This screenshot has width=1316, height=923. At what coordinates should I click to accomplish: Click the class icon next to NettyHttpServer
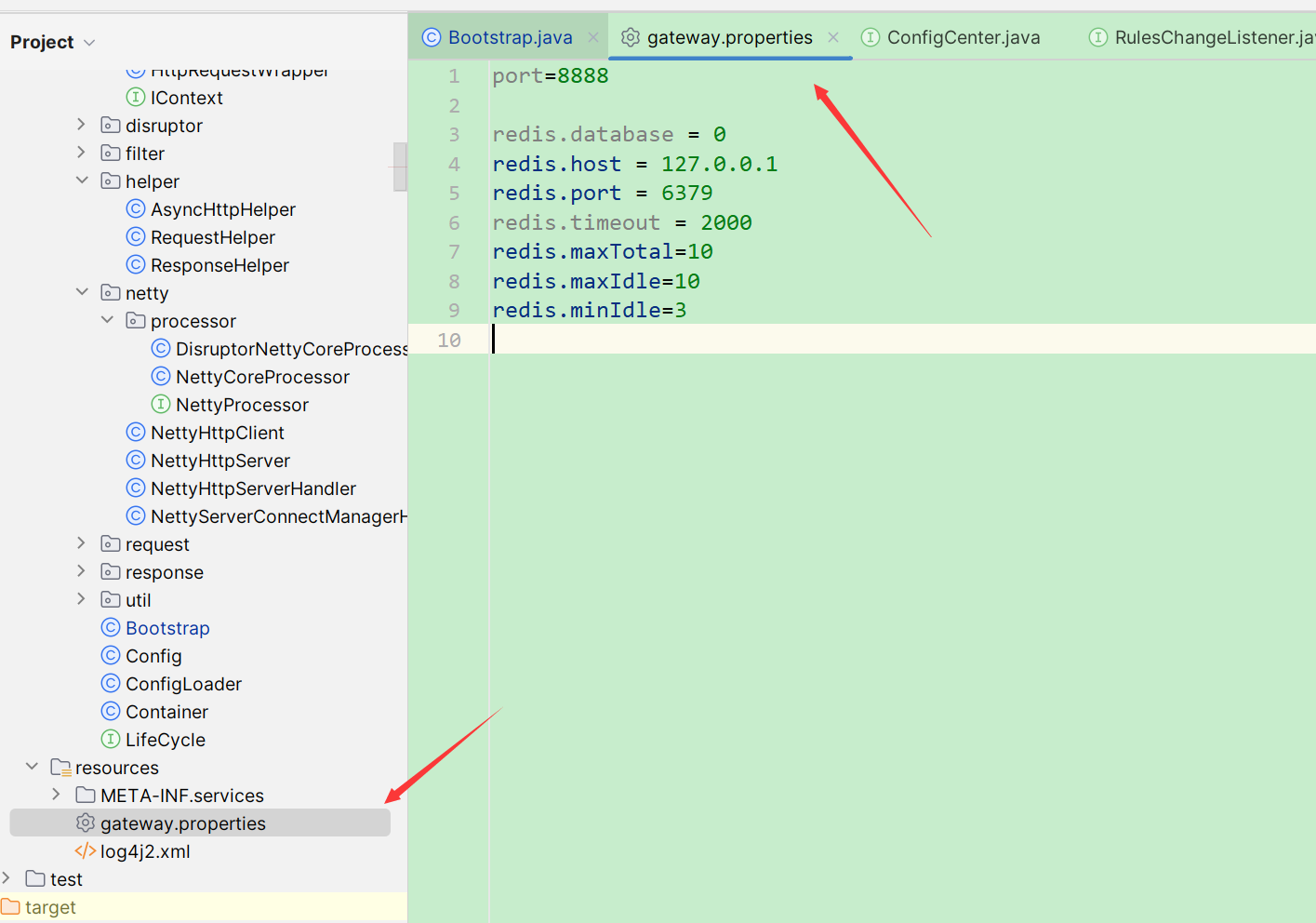[x=136, y=461]
